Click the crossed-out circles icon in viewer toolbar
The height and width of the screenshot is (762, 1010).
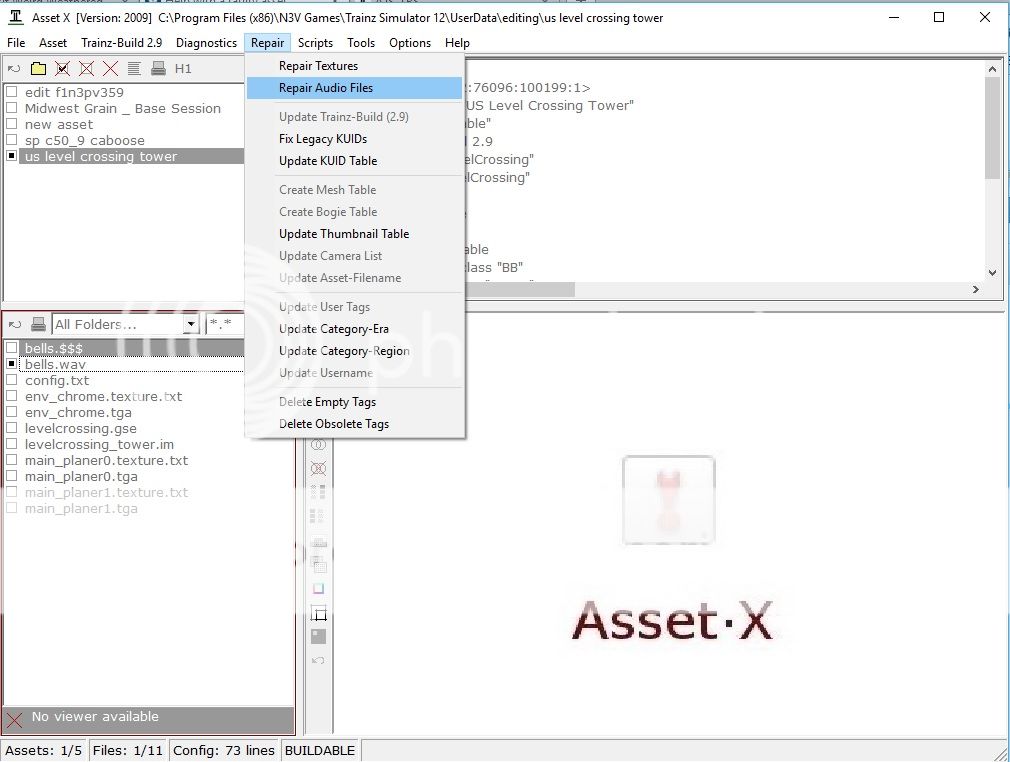click(x=318, y=468)
